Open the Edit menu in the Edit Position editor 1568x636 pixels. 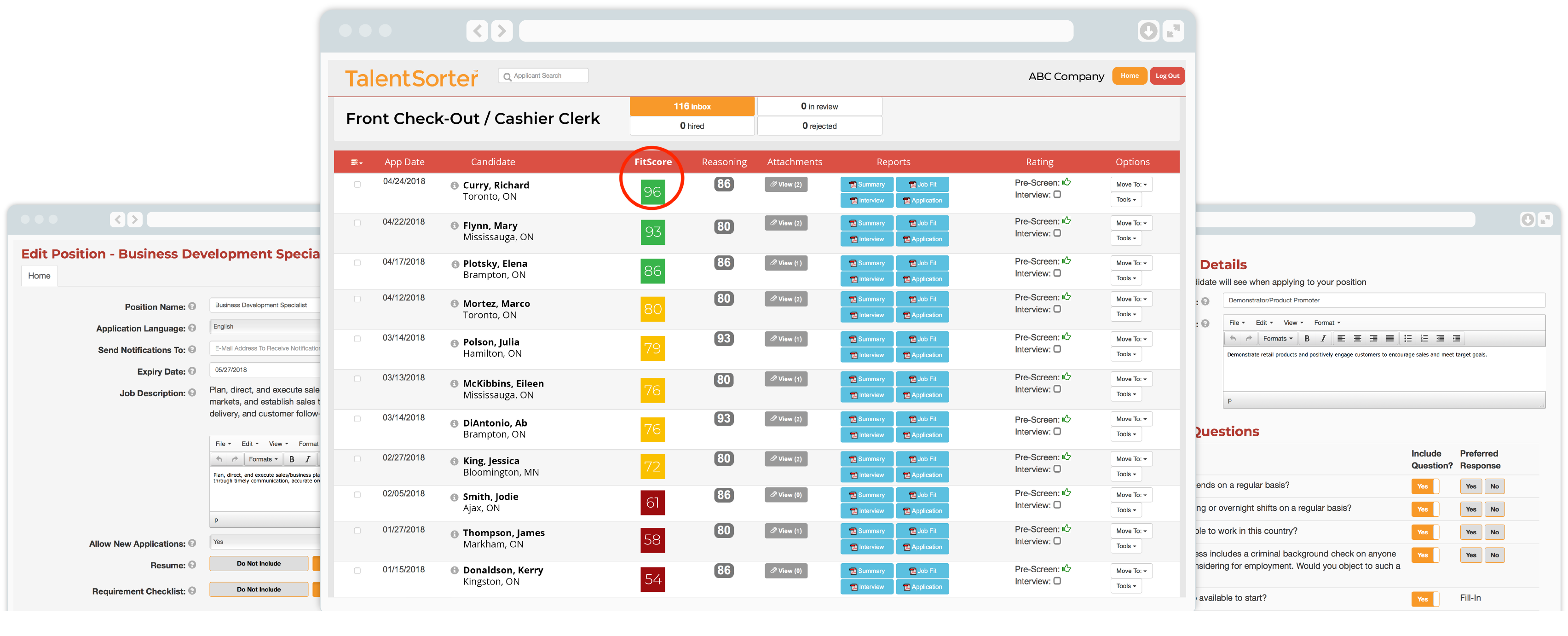249,444
